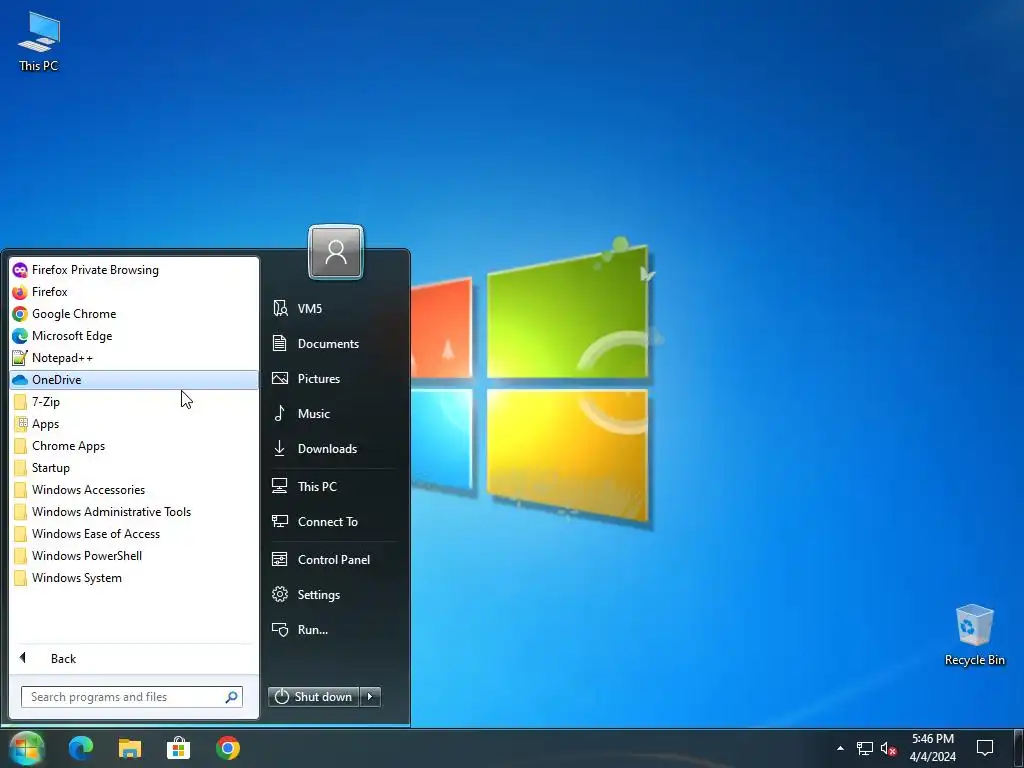This screenshot has height=768, width=1024.
Task: Click the Search programs and files box
Action: [131, 697]
